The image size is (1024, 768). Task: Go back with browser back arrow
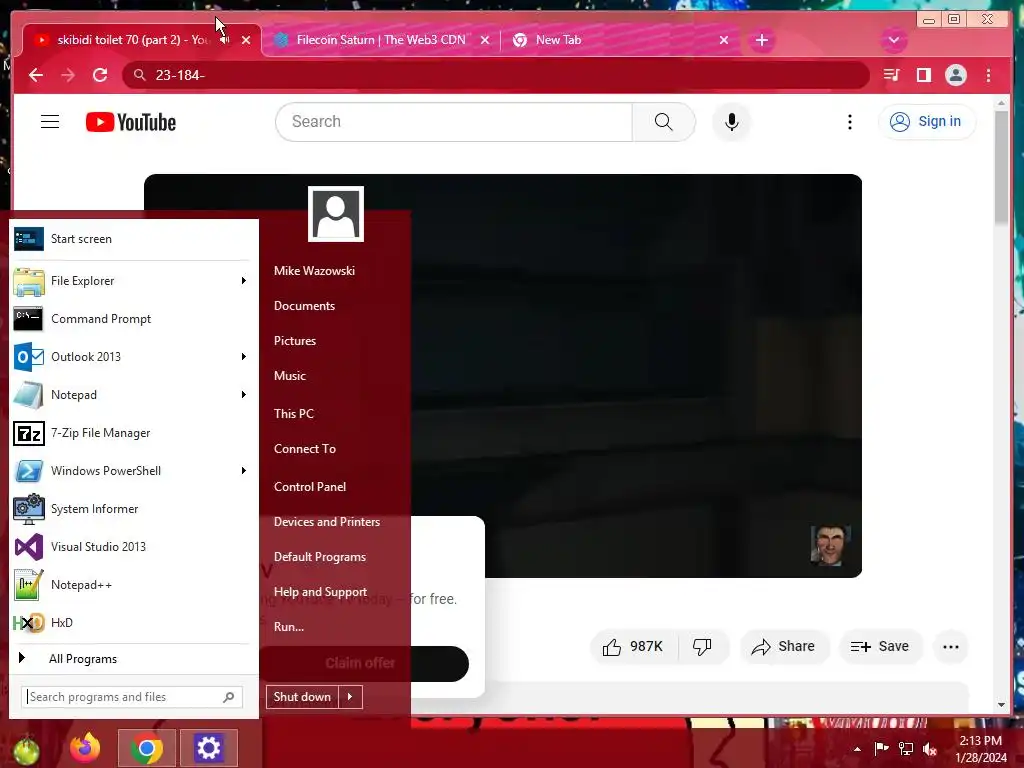click(36, 75)
